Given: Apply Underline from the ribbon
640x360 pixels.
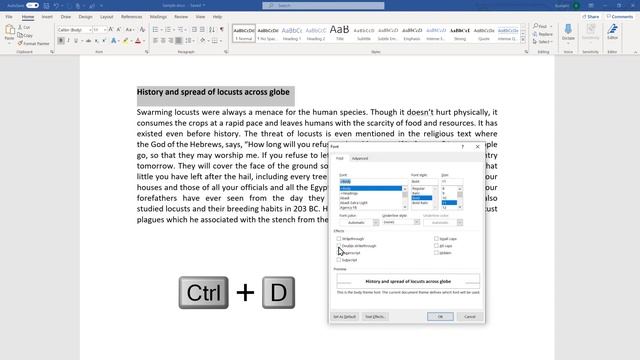Looking at the screenshot, I should (76, 41).
